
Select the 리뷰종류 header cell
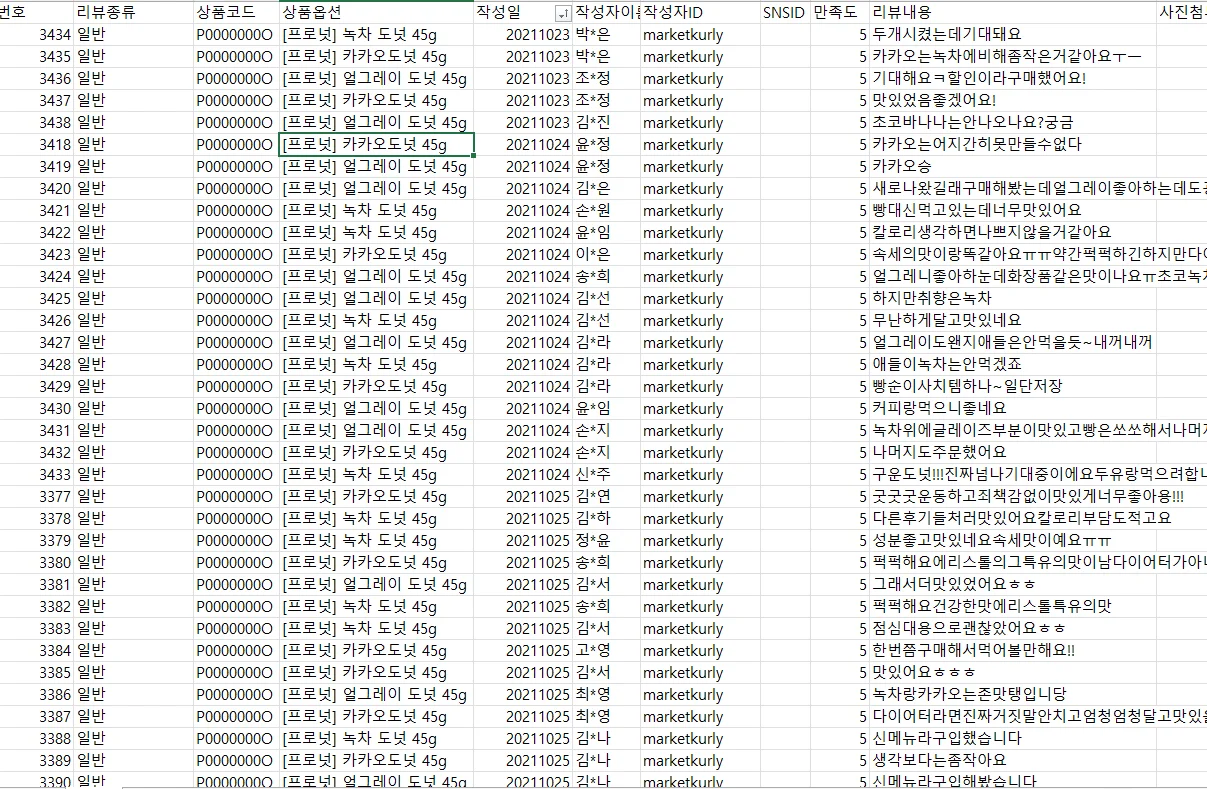pyautogui.click(x=106, y=12)
